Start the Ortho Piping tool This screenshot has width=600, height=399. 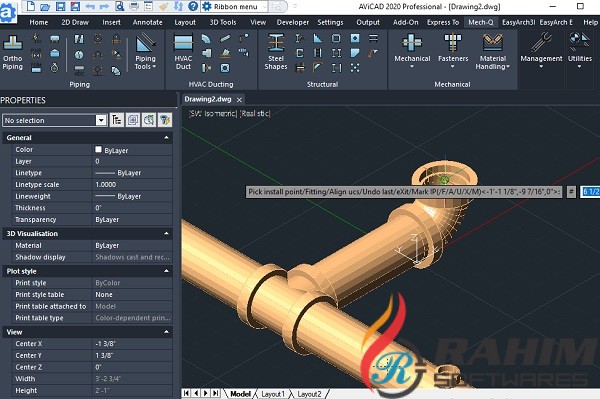point(13,53)
